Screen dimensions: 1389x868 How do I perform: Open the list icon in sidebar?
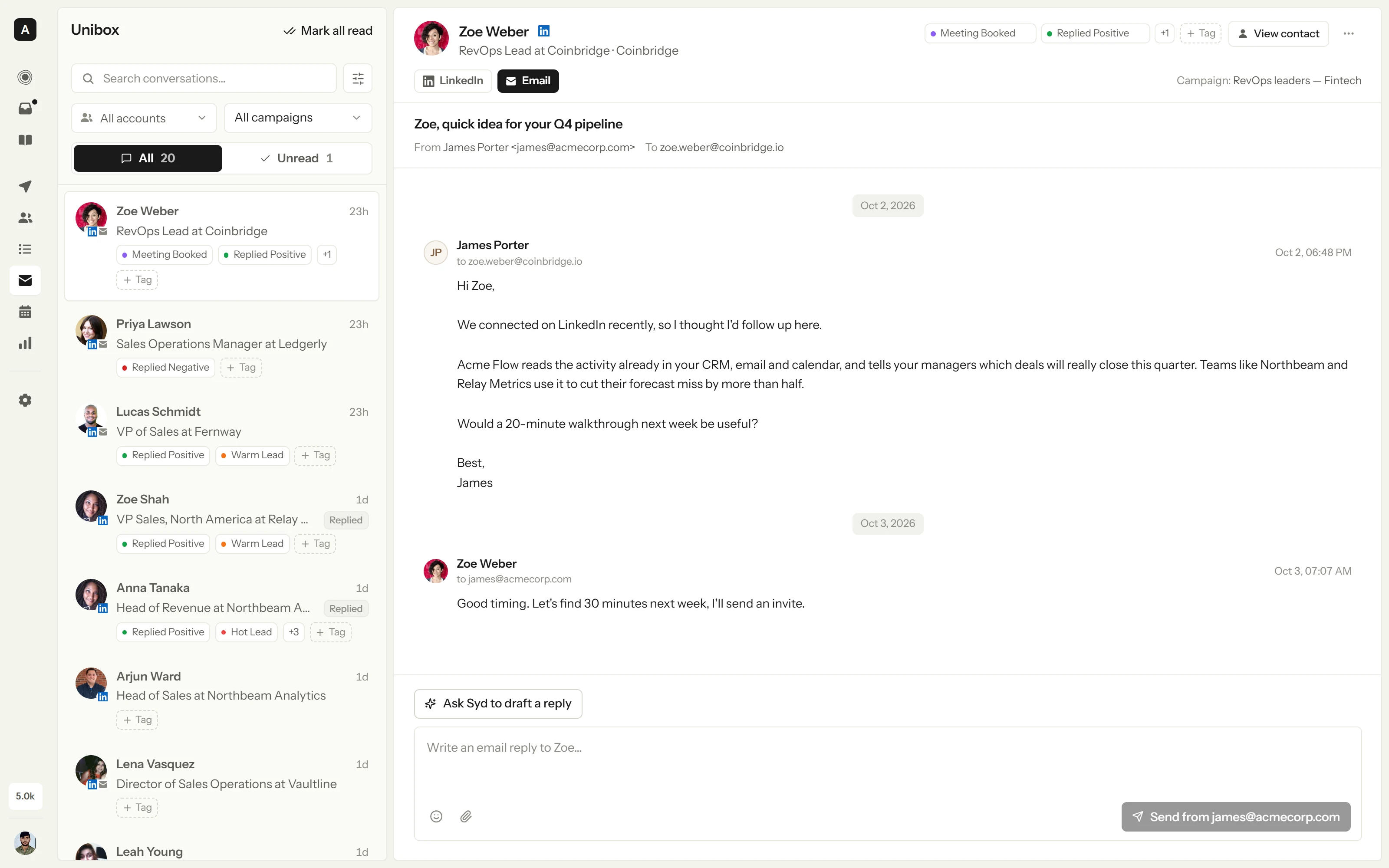point(25,249)
